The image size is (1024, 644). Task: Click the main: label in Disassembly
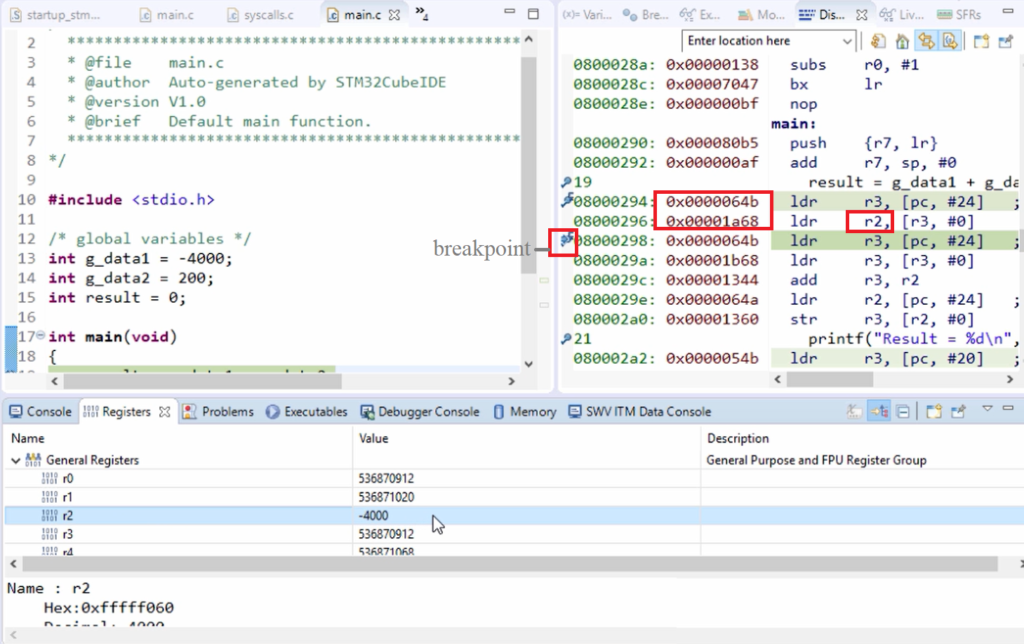pos(793,123)
